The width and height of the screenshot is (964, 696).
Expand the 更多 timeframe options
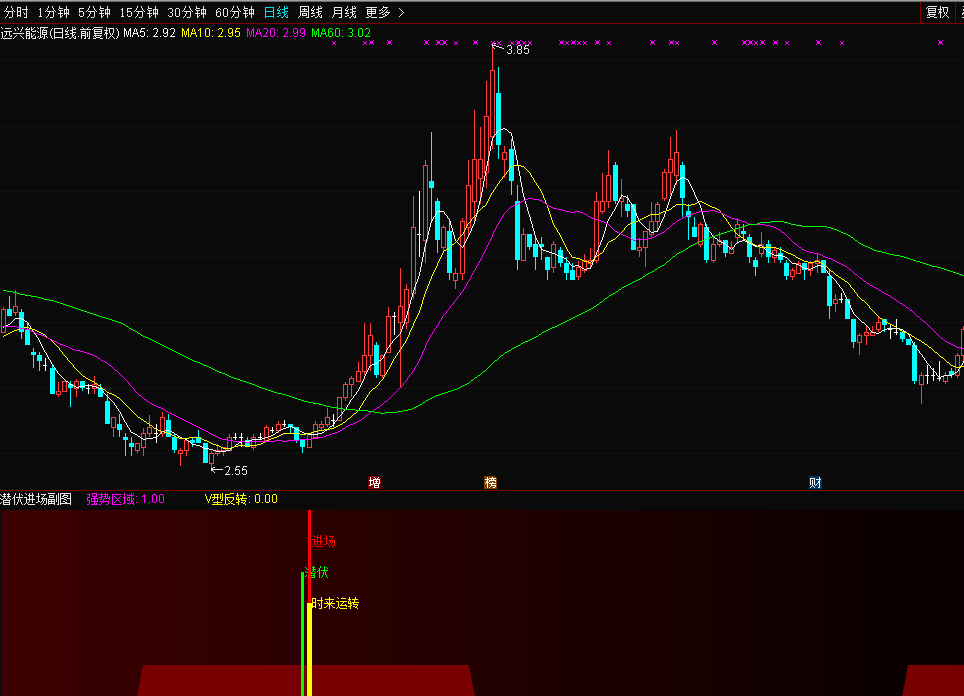tap(384, 12)
